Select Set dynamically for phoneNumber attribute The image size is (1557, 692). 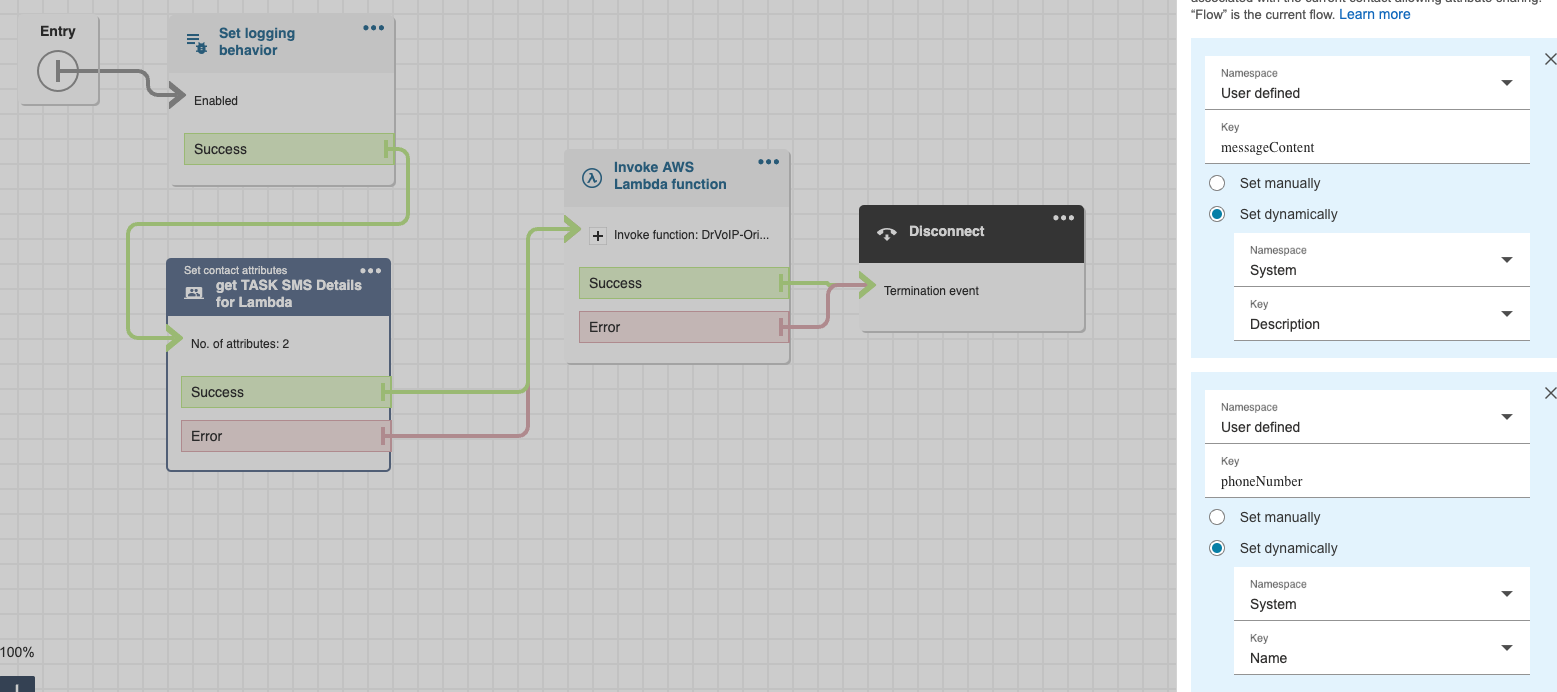1217,548
